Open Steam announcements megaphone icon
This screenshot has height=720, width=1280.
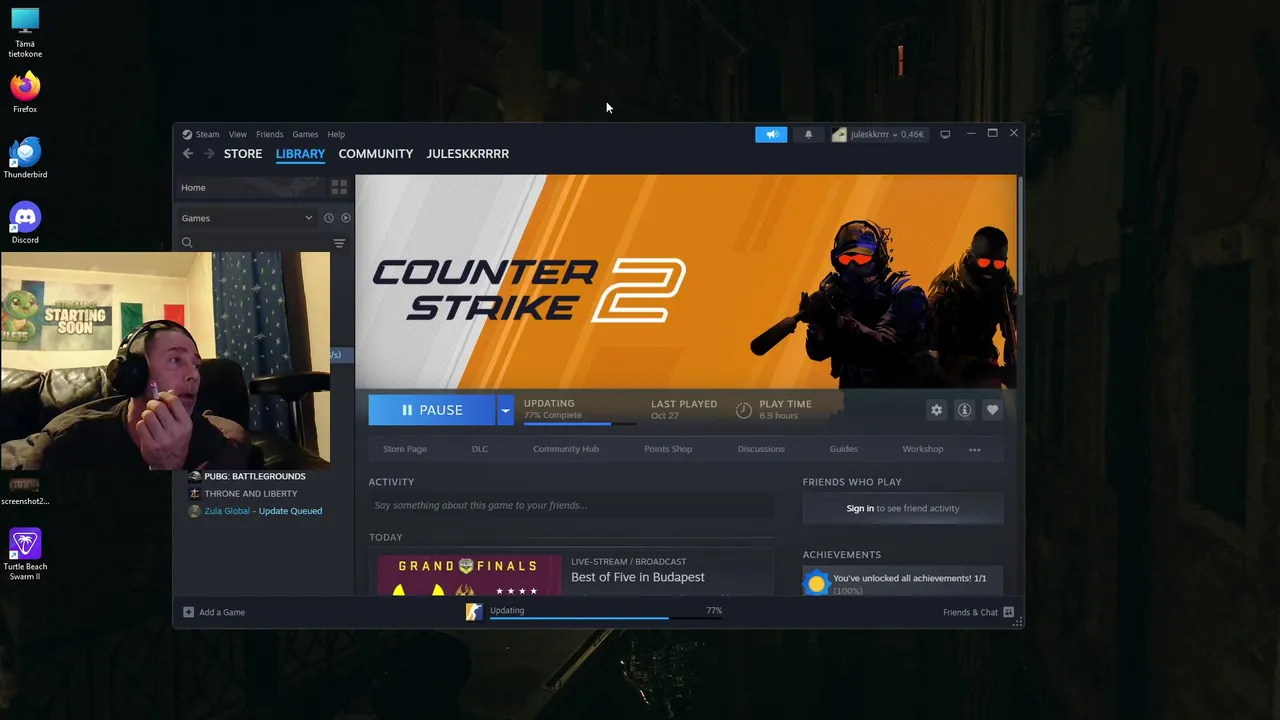(x=771, y=134)
